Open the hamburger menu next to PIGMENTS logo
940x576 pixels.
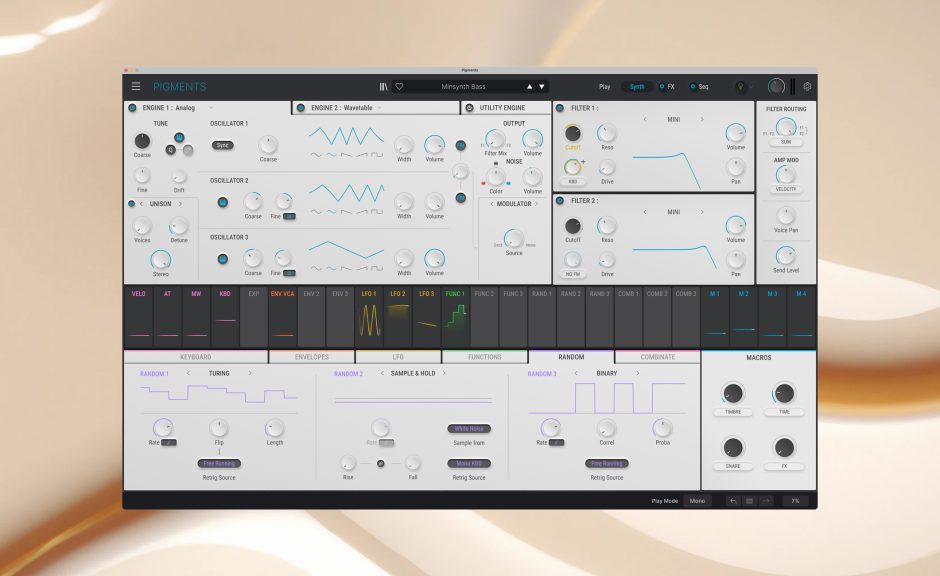pos(137,86)
